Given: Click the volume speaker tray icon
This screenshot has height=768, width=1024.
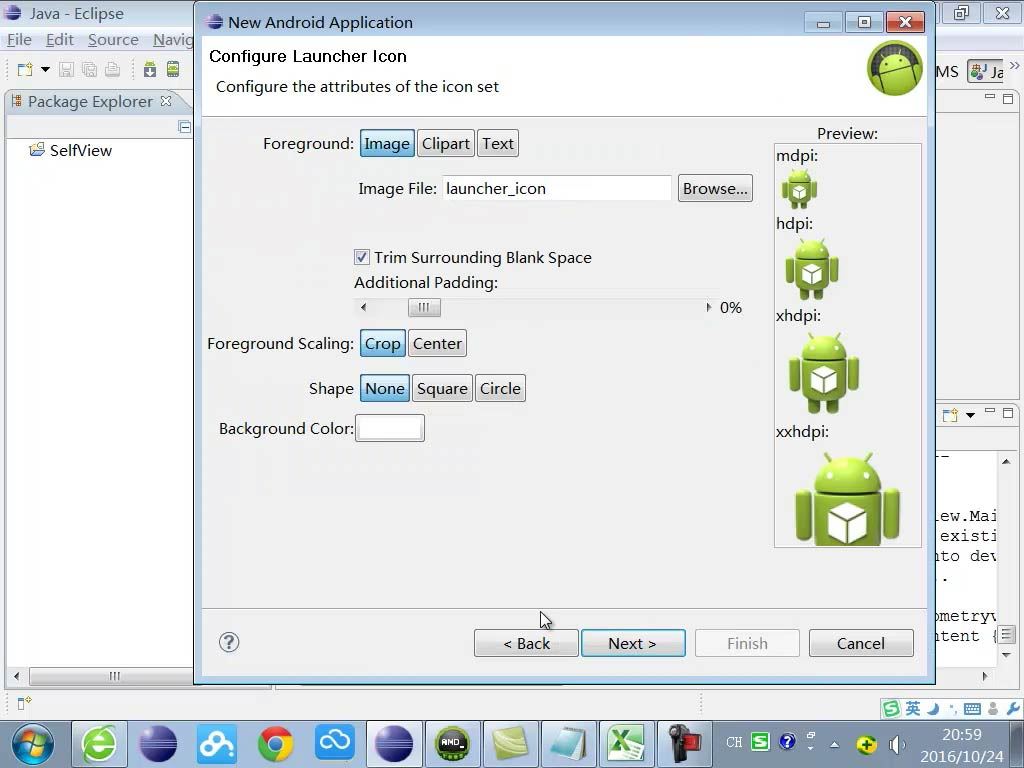Looking at the screenshot, I should point(897,744).
